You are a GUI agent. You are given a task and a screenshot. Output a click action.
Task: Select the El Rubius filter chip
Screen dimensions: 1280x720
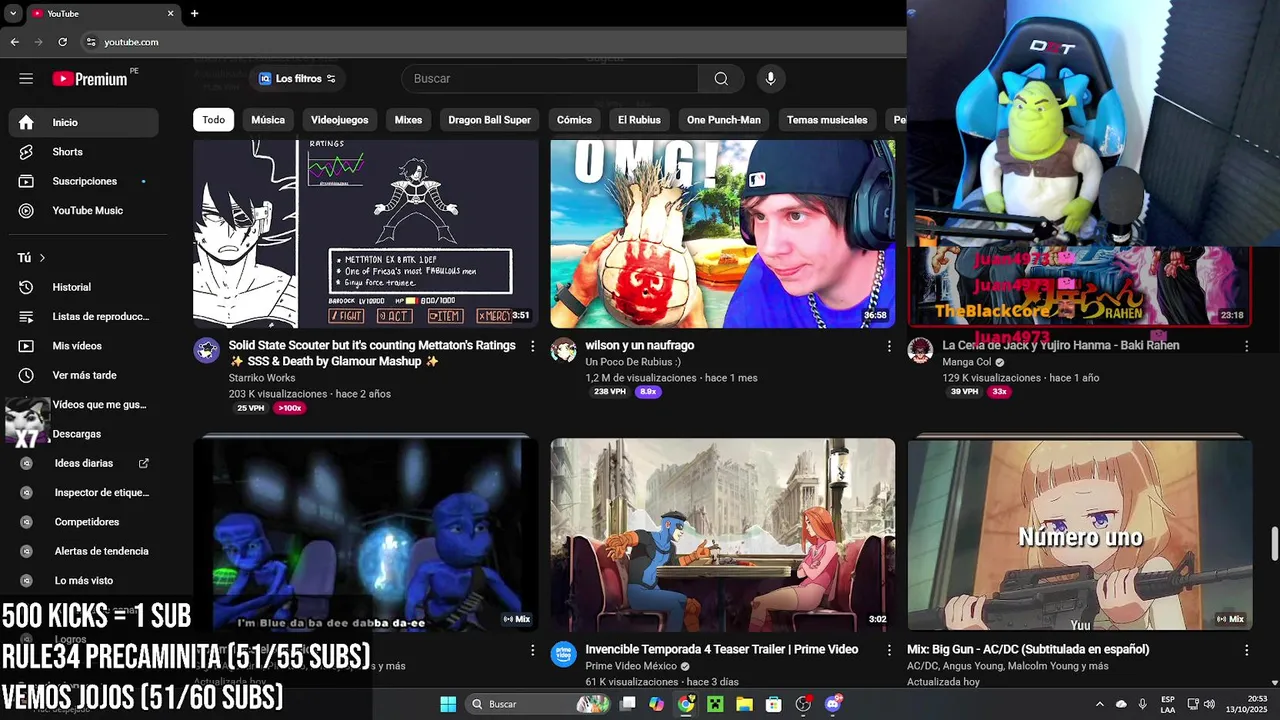(x=639, y=120)
